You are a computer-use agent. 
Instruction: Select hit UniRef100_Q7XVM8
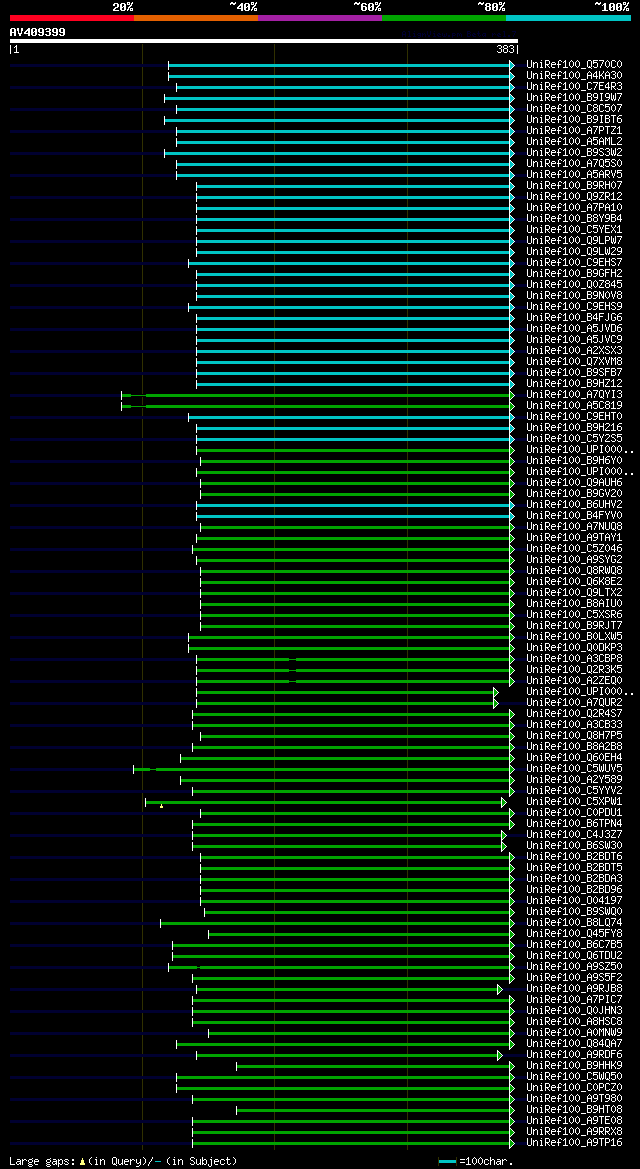574,361
